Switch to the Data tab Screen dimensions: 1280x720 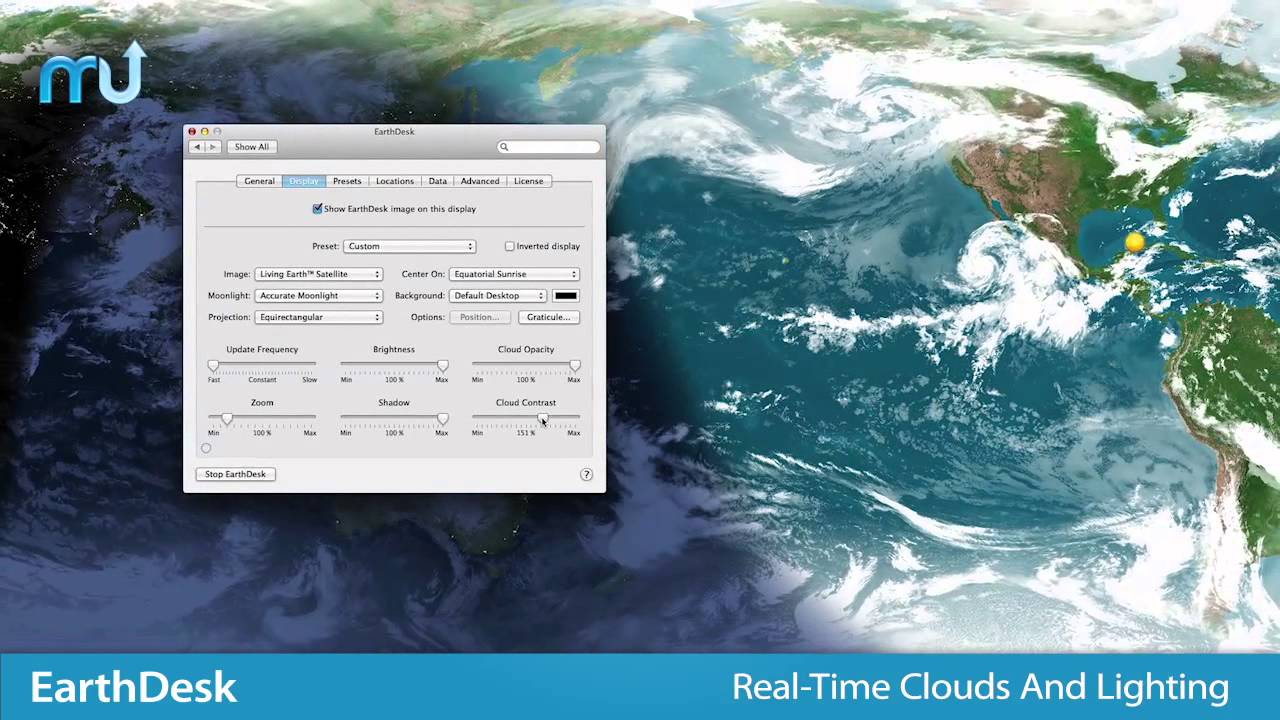tap(438, 181)
